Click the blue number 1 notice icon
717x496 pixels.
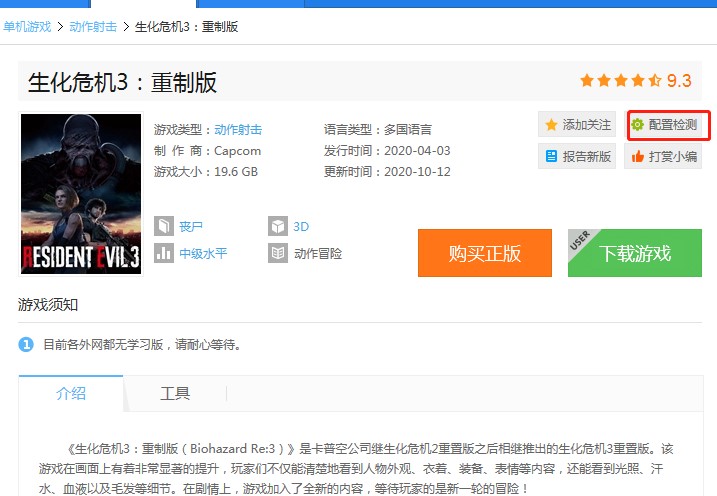click(x=26, y=344)
